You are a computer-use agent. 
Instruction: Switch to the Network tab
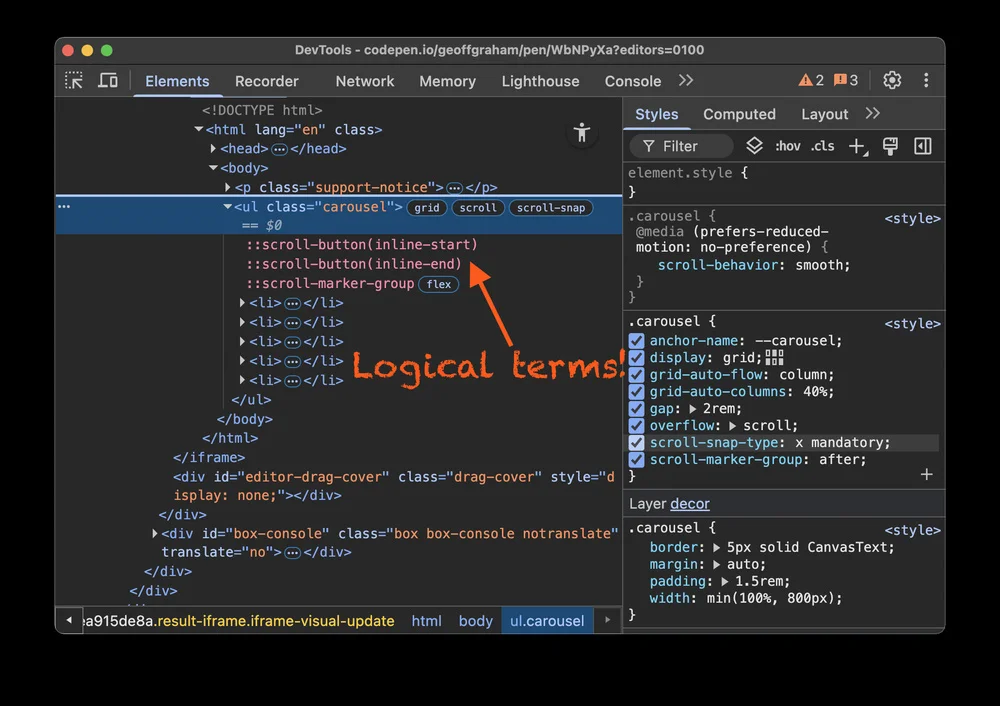pyautogui.click(x=365, y=81)
